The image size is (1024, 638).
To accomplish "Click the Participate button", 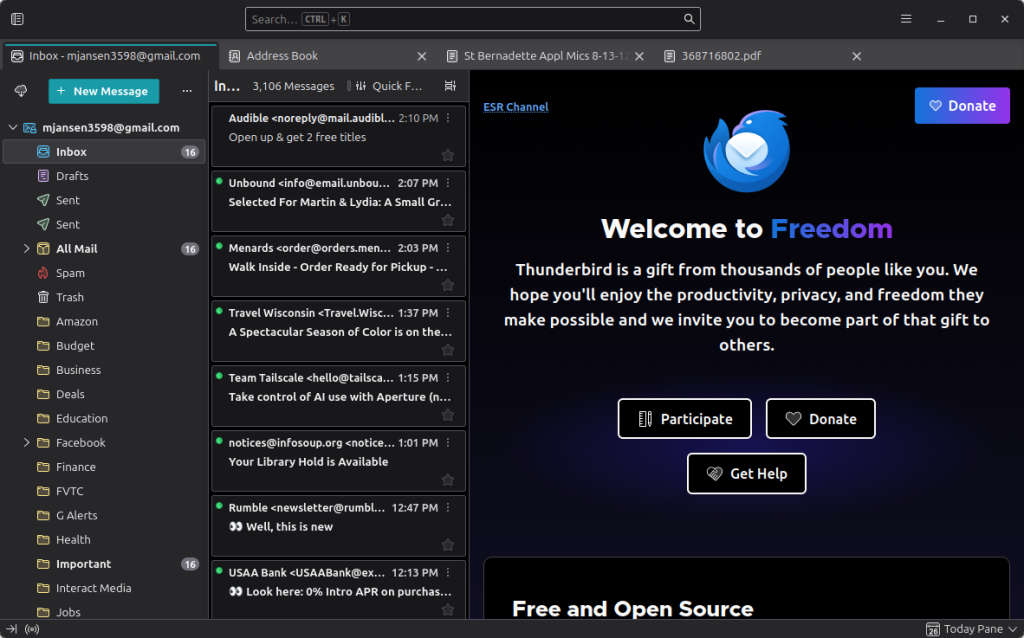I will (684, 419).
